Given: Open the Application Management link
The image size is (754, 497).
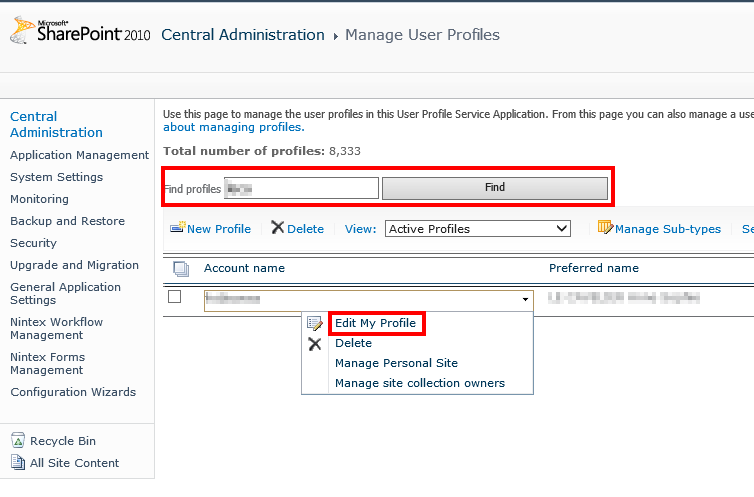Looking at the screenshot, I should point(79,155).
